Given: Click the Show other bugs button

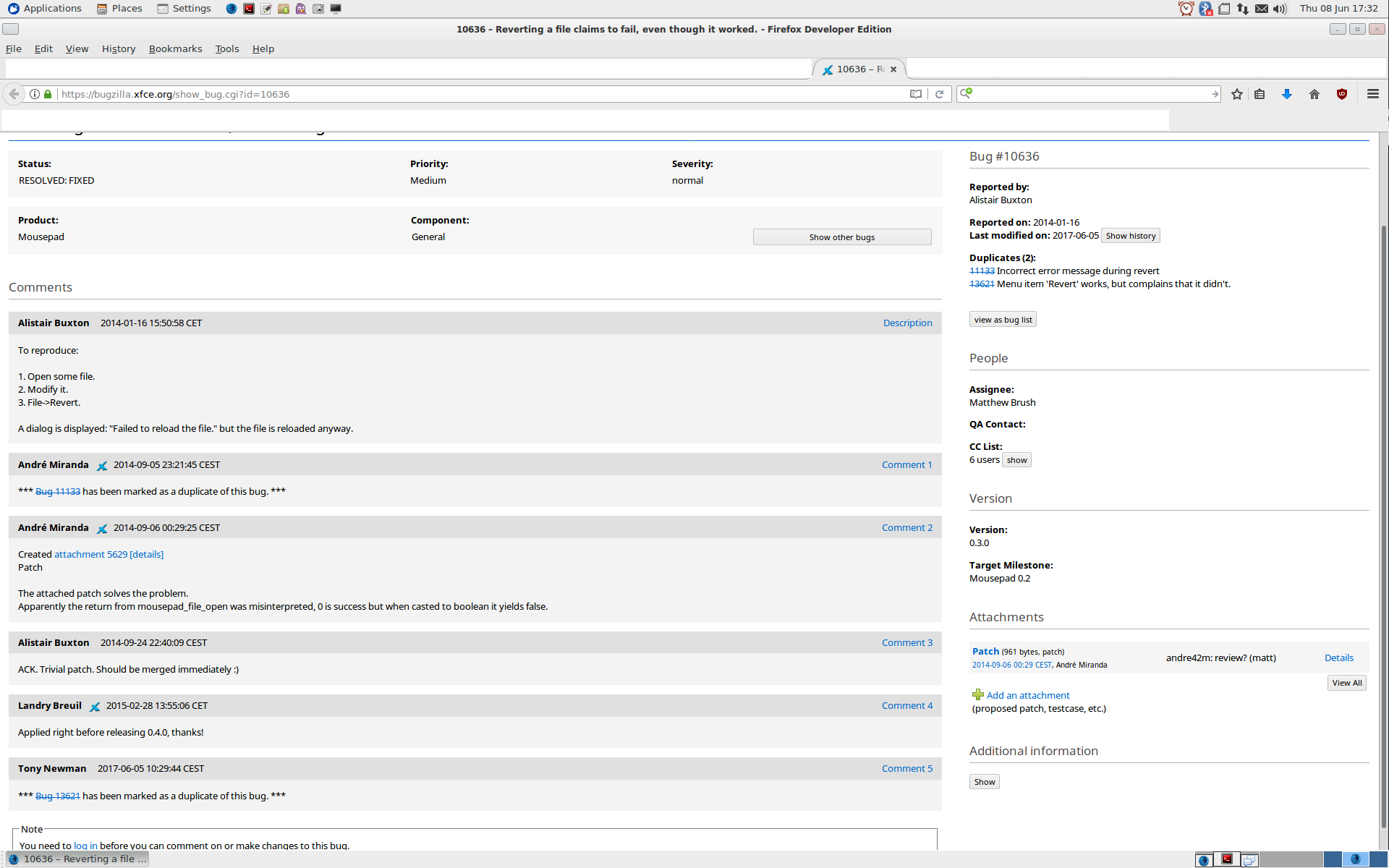Looking at the screenshot, I should [841, 237].
